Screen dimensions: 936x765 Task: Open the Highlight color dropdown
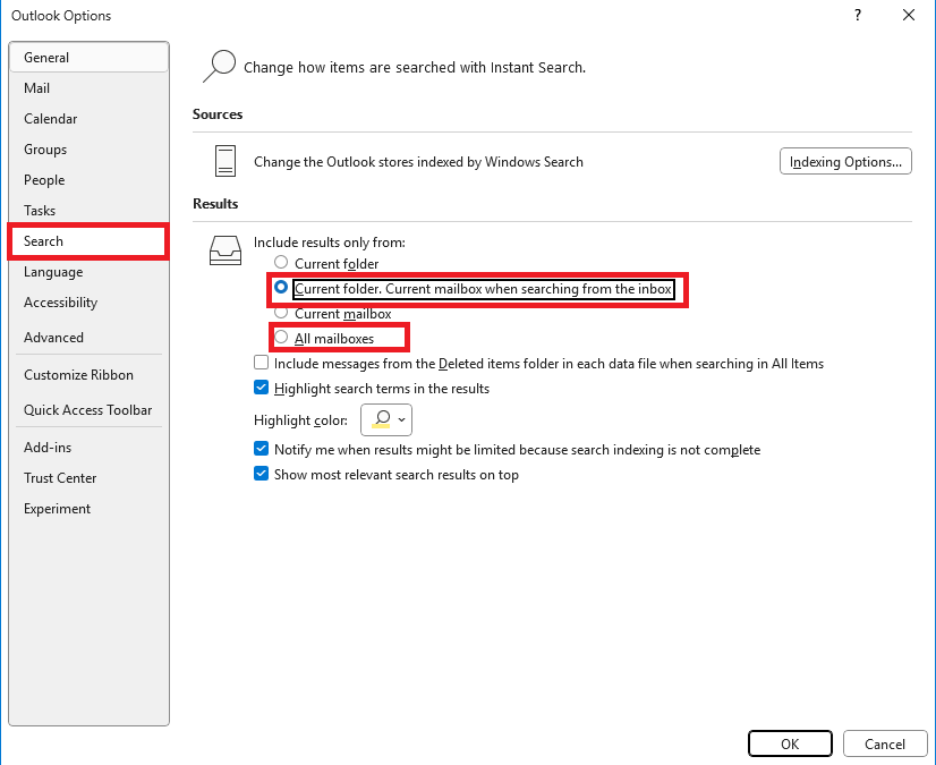click(x=386, y=420)
